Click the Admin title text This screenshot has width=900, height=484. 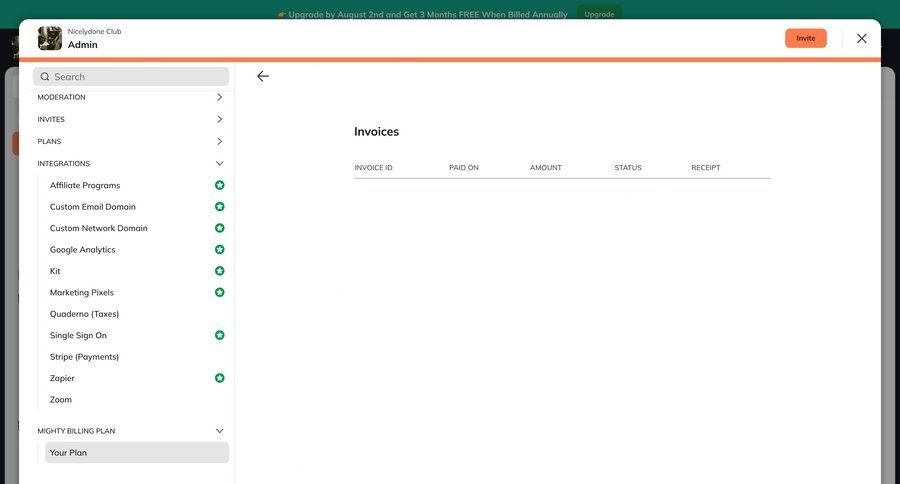(x=83, y=45)
